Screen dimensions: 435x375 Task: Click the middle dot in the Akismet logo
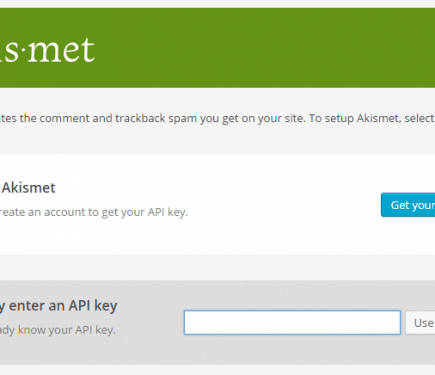coord(24,52)
